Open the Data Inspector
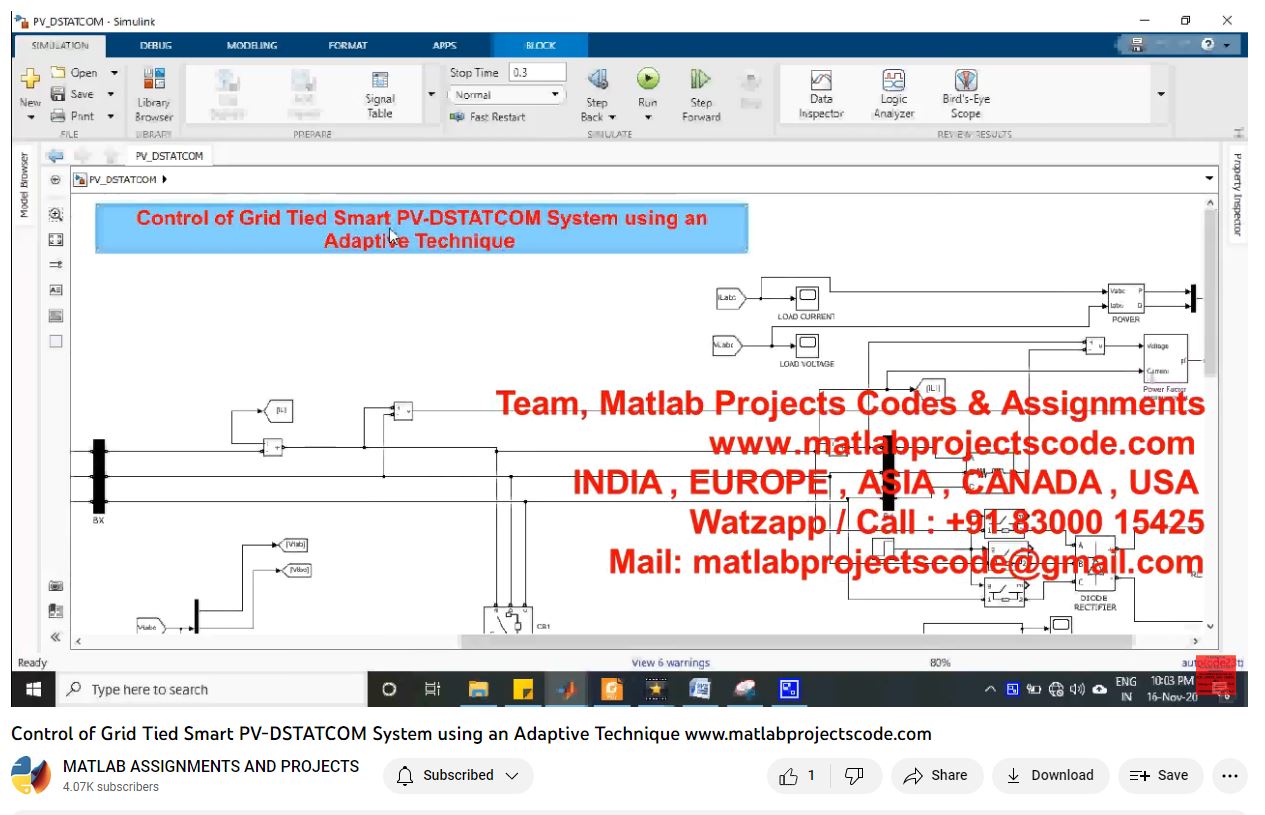Image resolution: width=1265 pixels, height=815 pixels. click(x=821, y=94)
